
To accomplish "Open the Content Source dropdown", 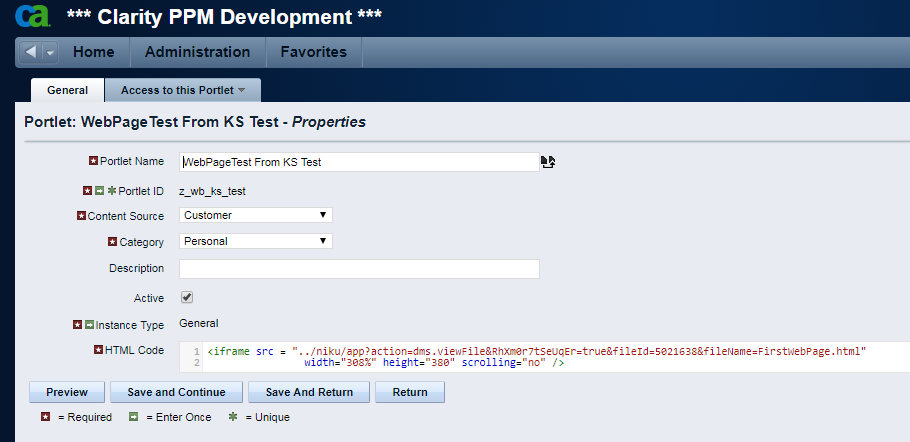I will [255, 215].
